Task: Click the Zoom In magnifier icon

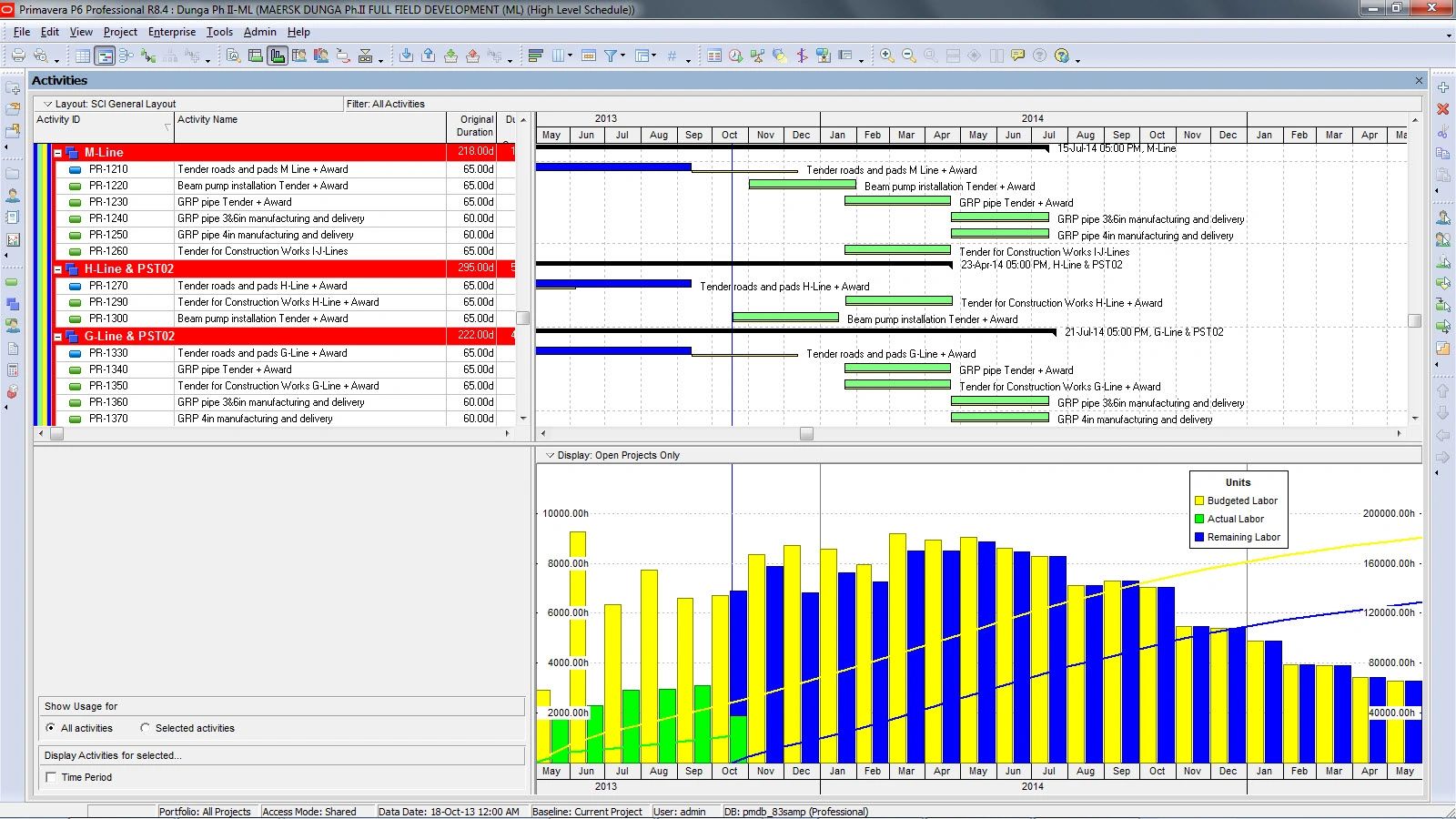Action: pyautogui.click(x=886, y=56)
